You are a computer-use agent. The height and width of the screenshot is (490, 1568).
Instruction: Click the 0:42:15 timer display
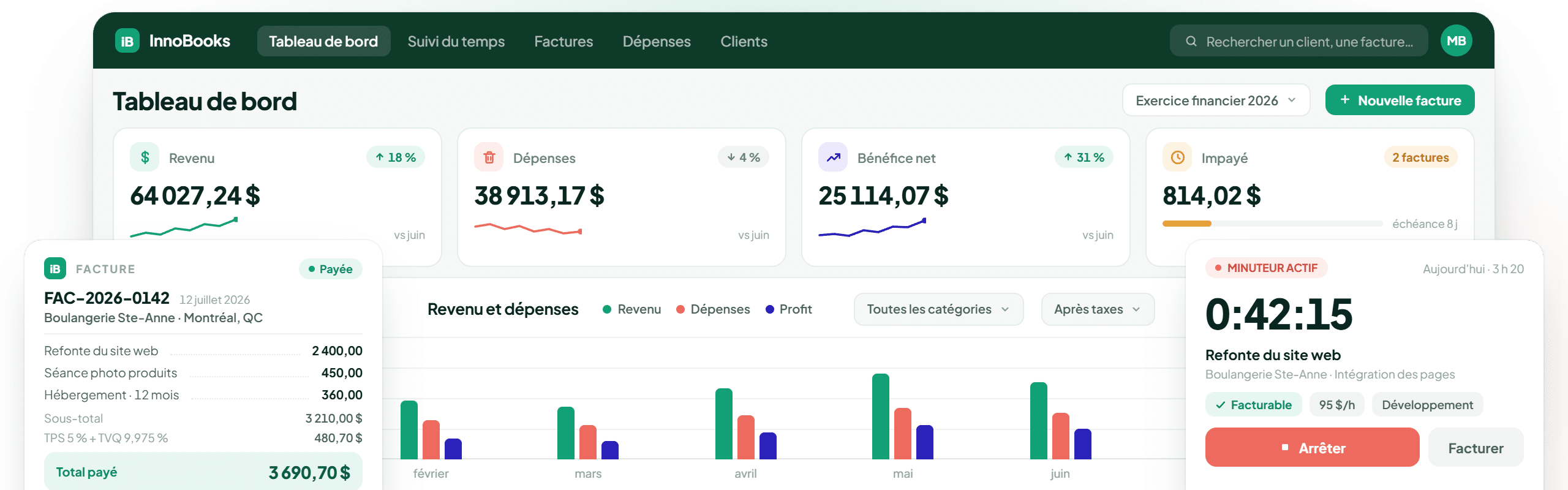[1278, 314]
